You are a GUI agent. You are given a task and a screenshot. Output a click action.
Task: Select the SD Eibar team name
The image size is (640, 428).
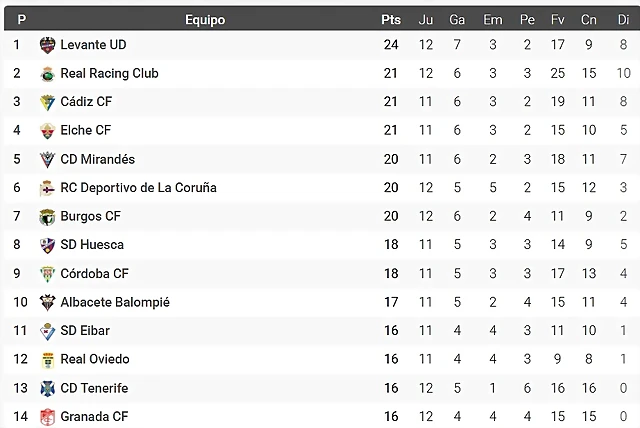pos(85,330)
